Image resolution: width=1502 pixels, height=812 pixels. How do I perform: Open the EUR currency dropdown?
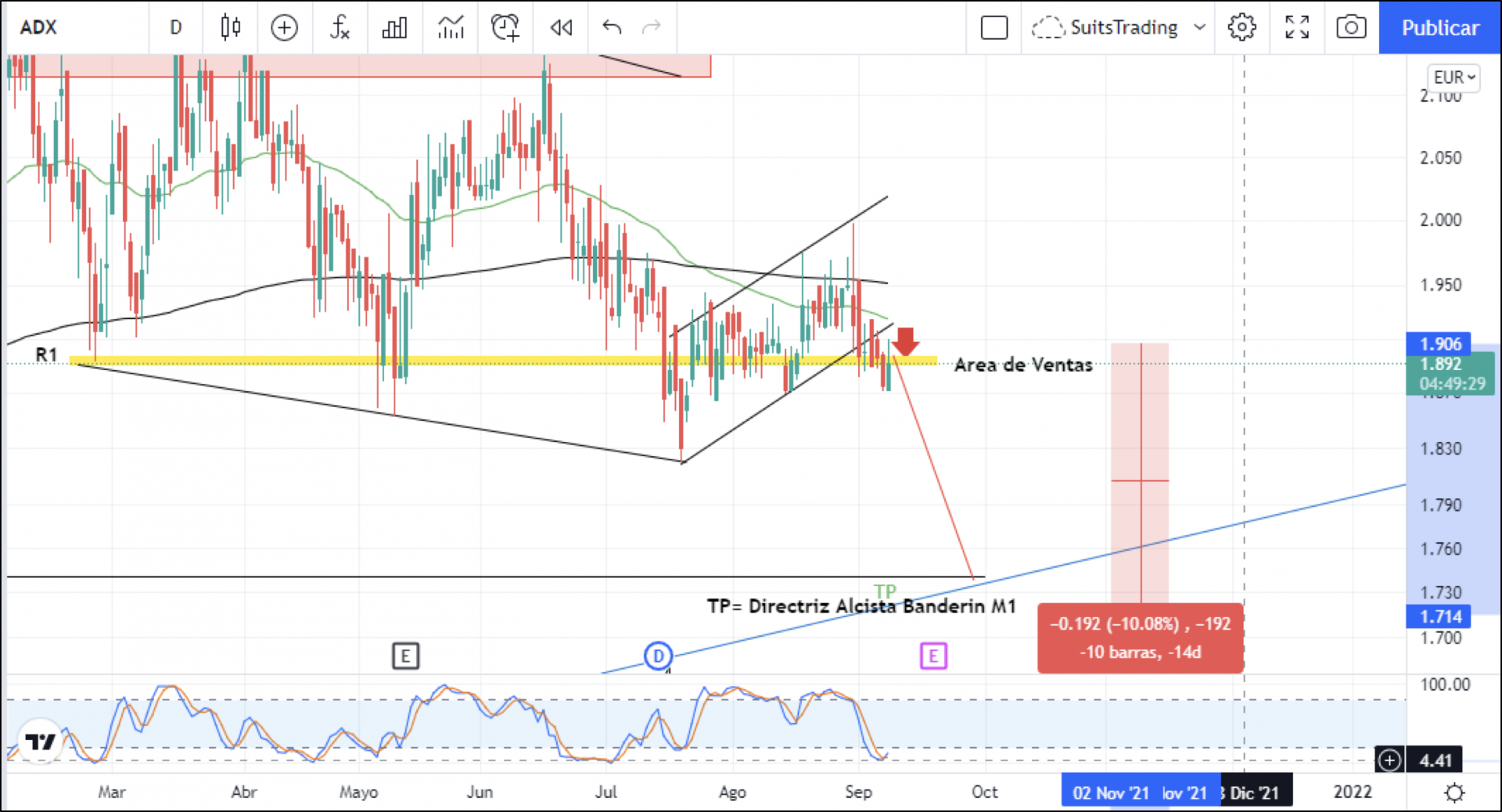click(x=1454, y=77)
